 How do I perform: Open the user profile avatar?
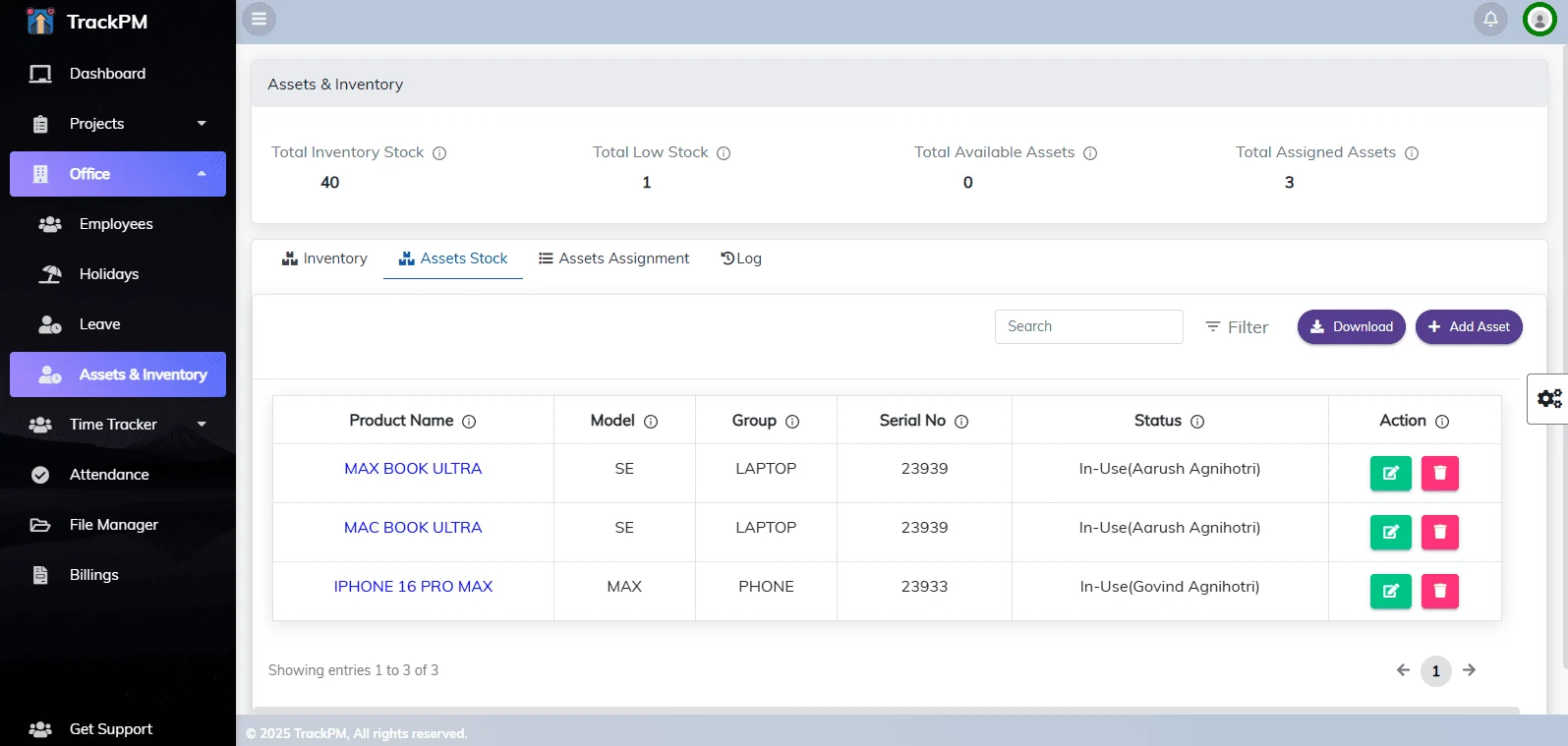[x=1539, y=19]
